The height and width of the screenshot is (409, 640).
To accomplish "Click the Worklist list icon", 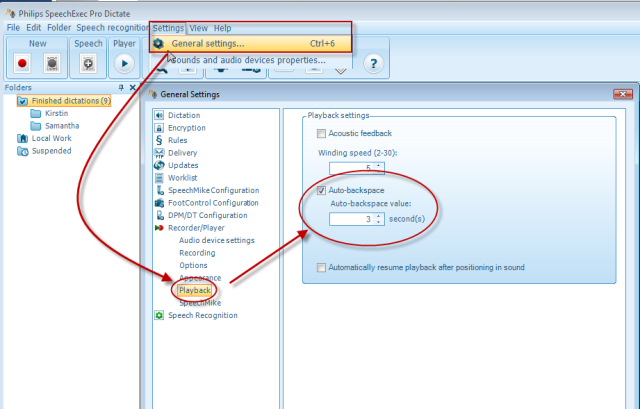I will 159,178.
